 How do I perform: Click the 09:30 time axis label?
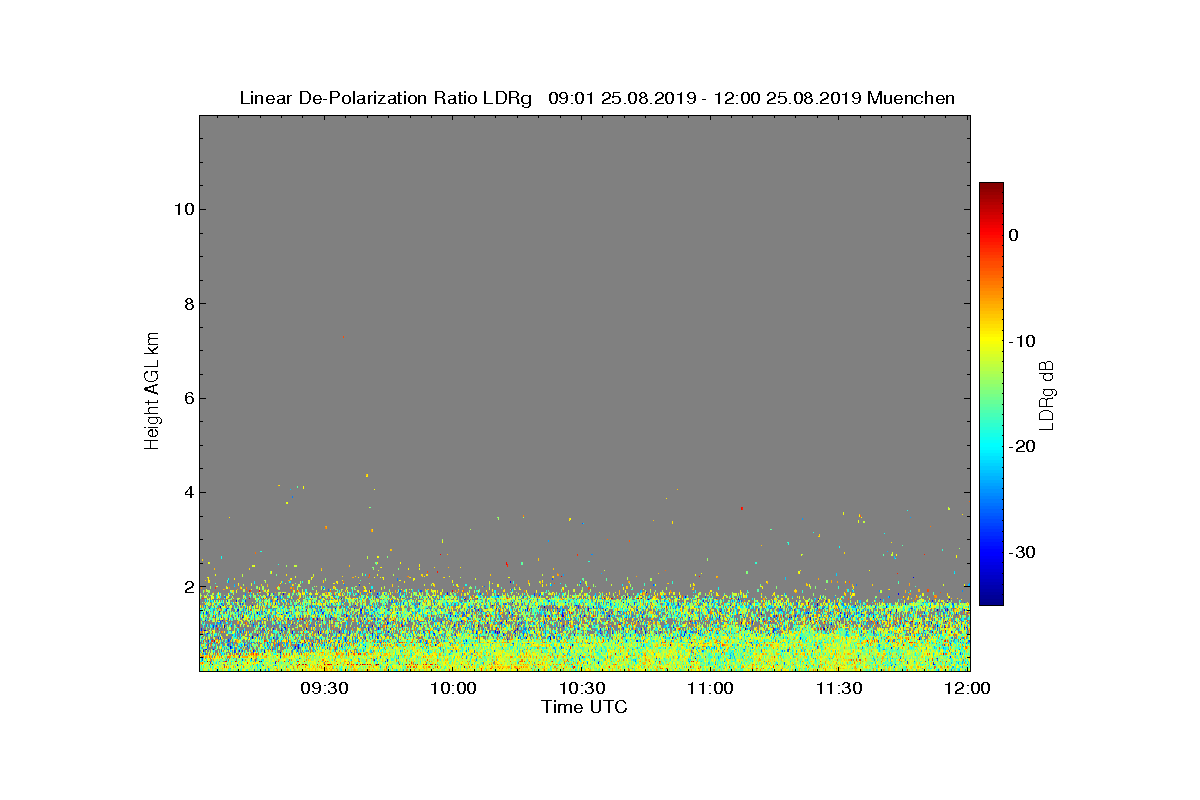tap(325, 688)
